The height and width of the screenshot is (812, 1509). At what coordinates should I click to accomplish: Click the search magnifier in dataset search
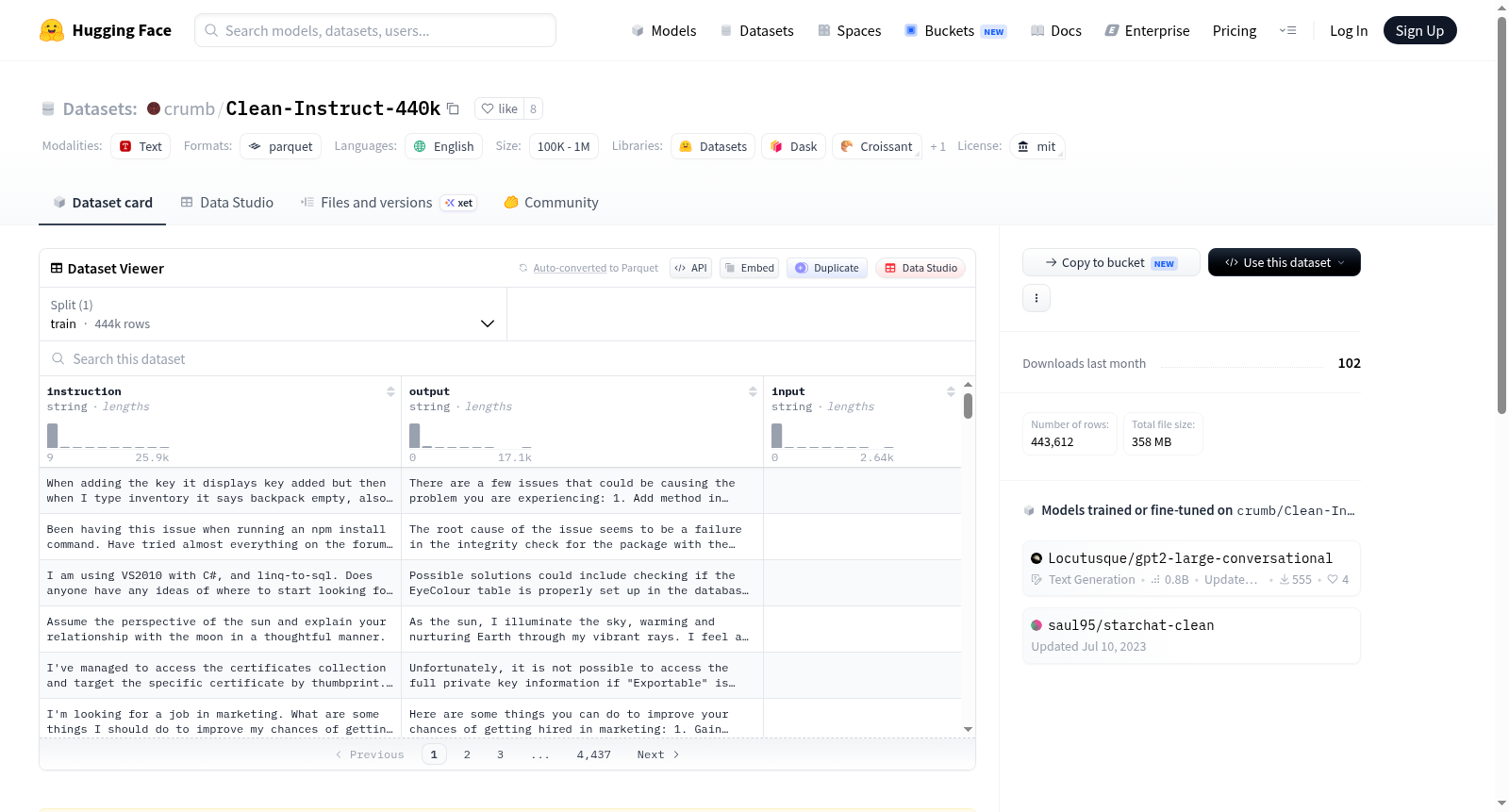58,358
